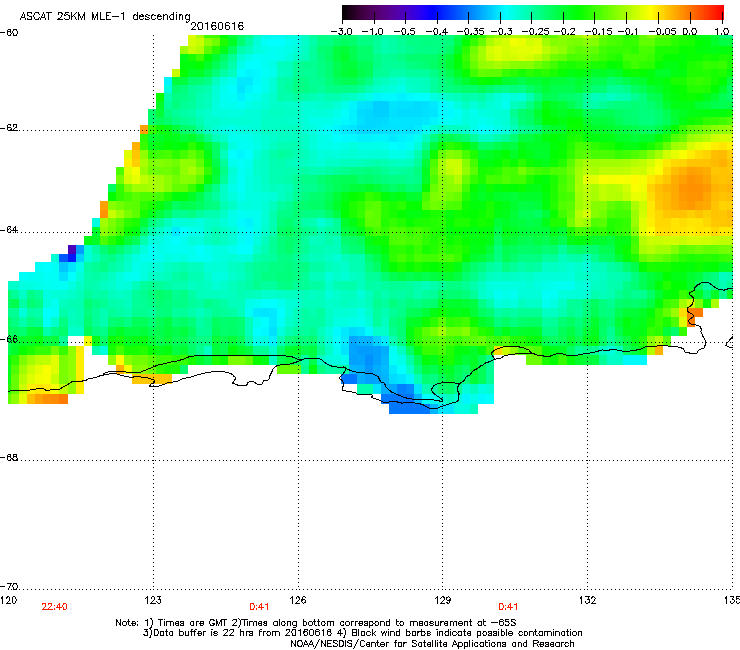Image resolution: width=740 pixels, height=650 pixels.
Task: Click the date label 20160616
Action: 217,26
